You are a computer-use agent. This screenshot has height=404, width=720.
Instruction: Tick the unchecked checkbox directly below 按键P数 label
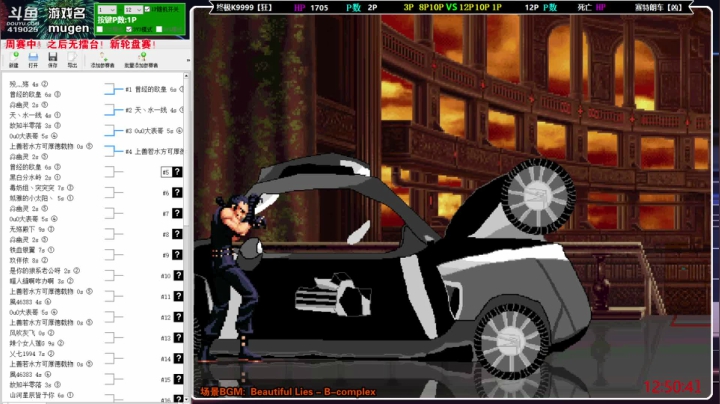(100, 29)
